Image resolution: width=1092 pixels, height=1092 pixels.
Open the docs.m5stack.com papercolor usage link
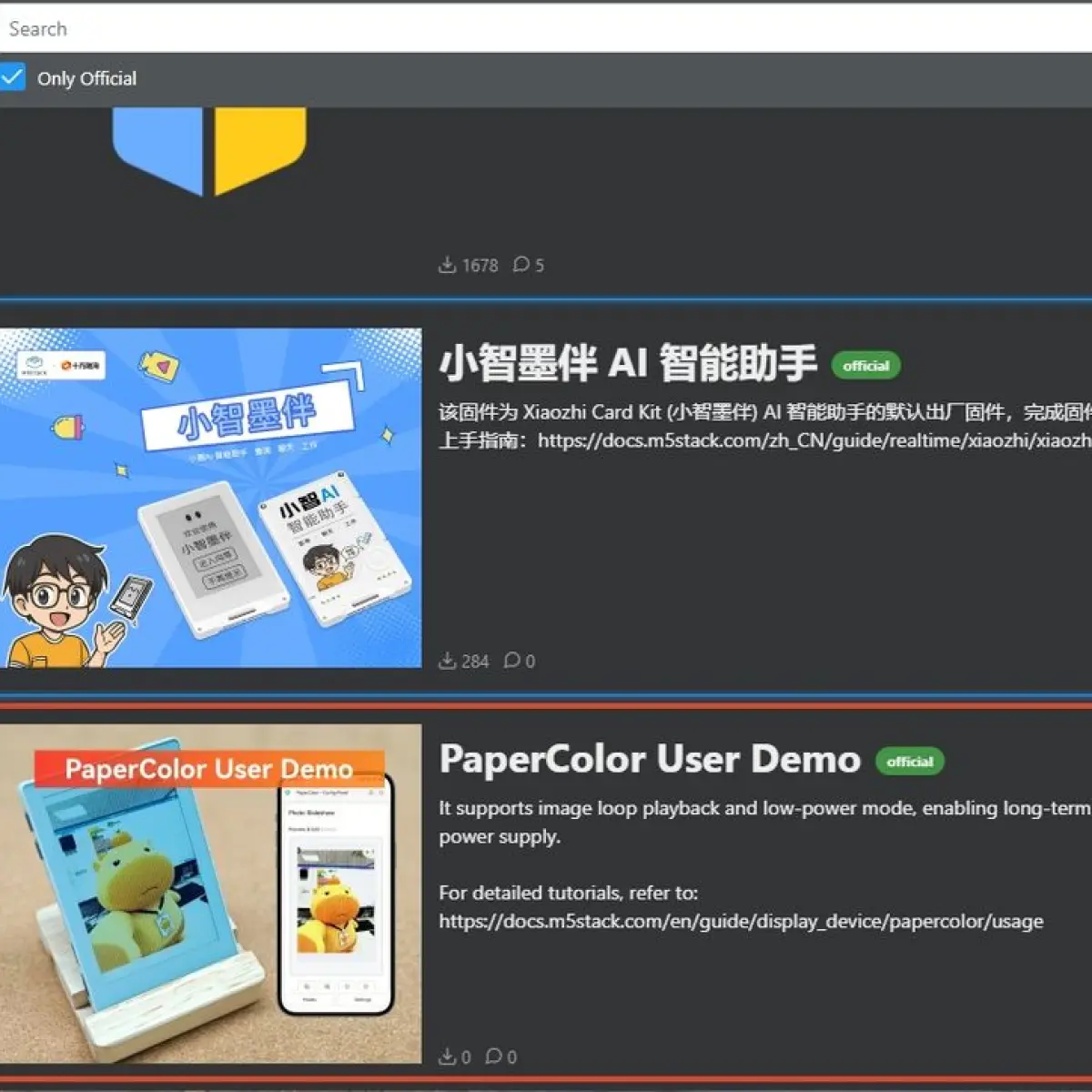[741, 921]
